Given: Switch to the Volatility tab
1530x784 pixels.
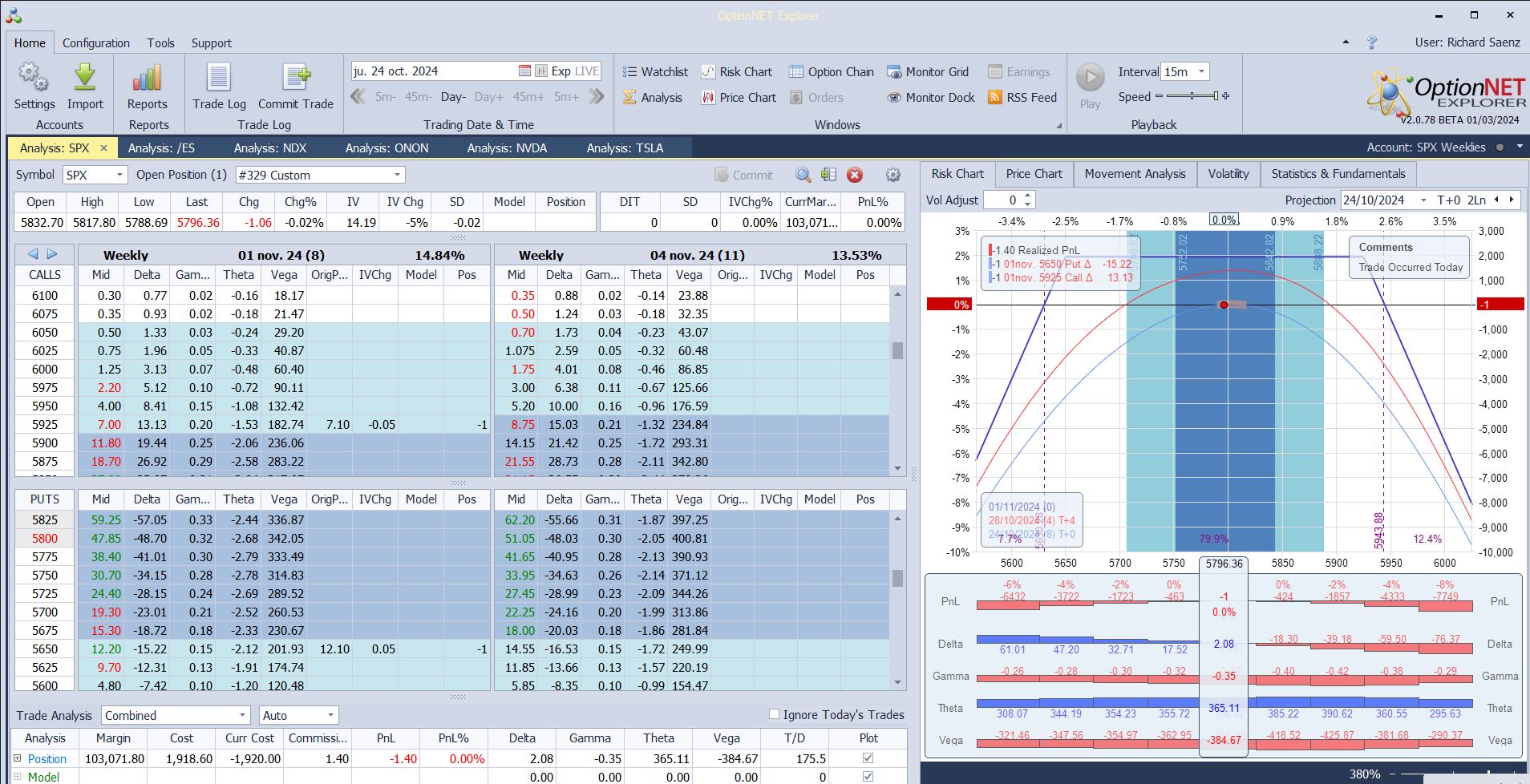Looking at the screenshot, I should (1228, 174).
